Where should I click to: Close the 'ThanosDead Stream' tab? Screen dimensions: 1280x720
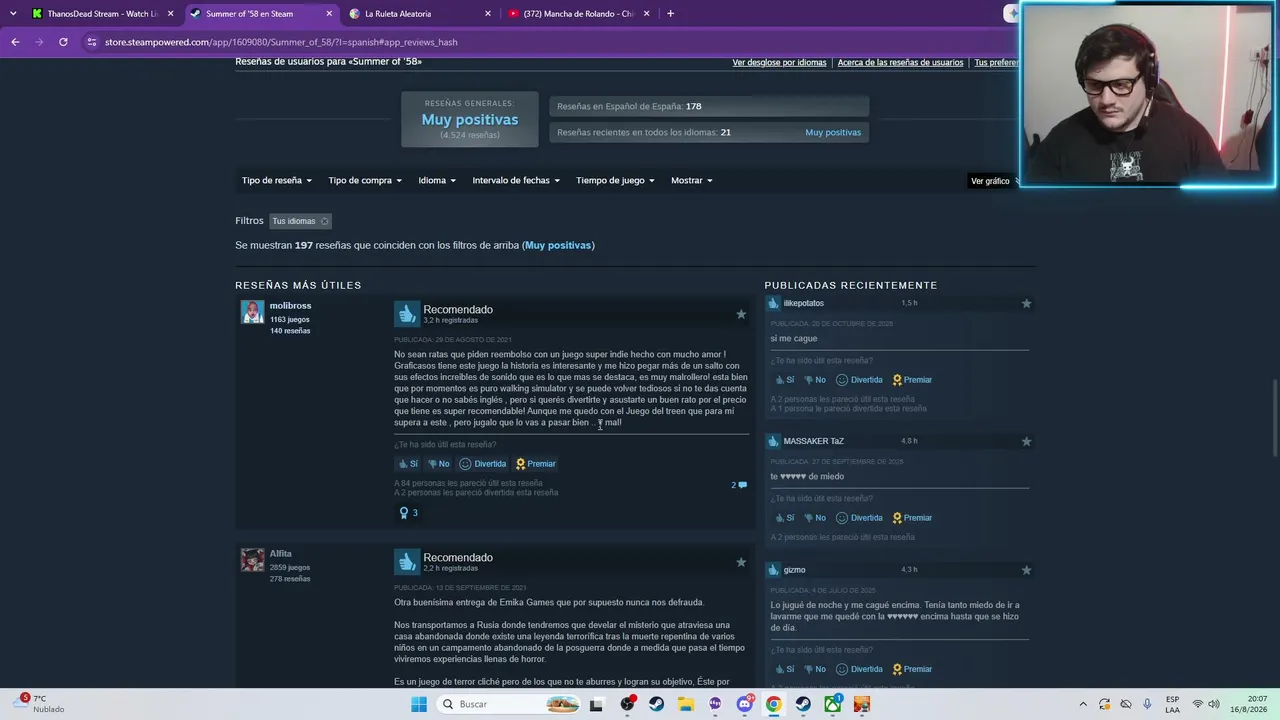[171, 14]
